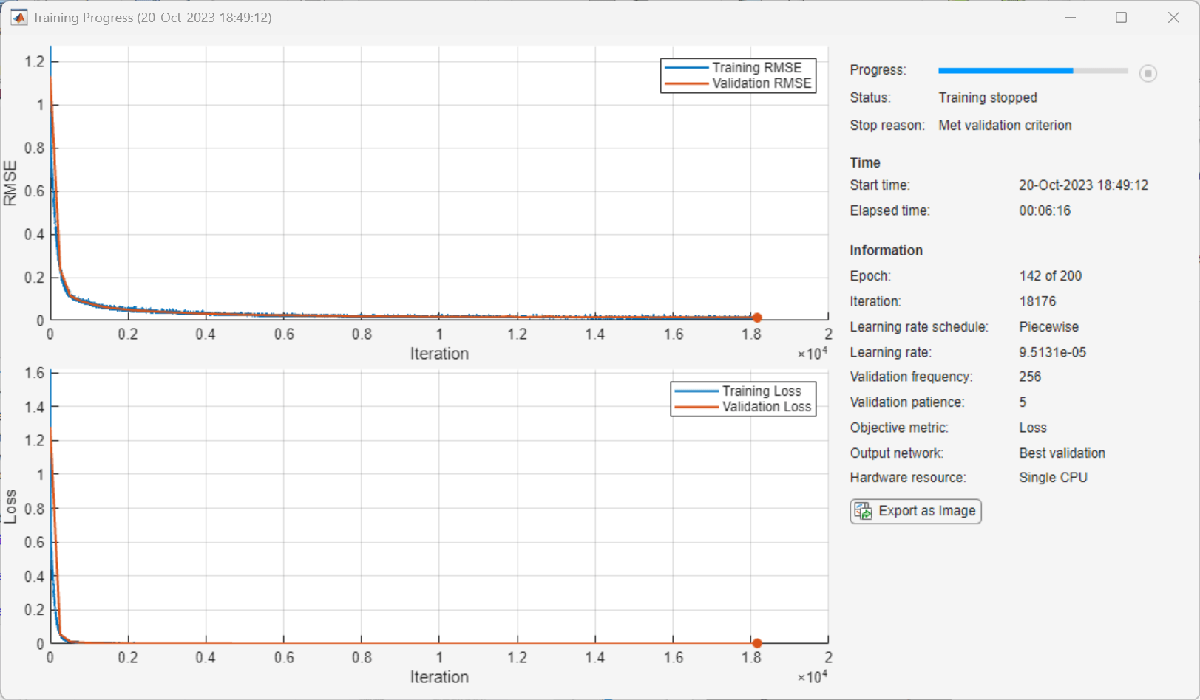Click the Export as Image button
The height and width of the screenshot is (700, 1200).
(x=916, y=511)
